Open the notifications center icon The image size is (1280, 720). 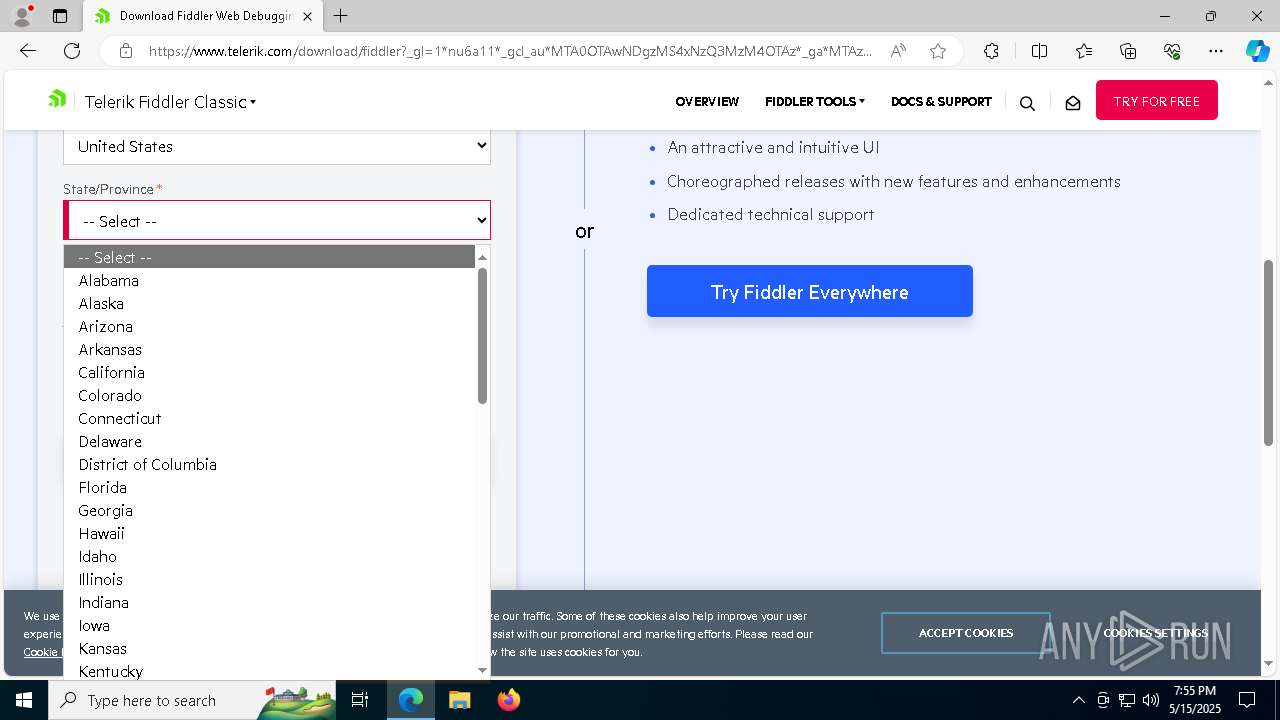click(x=1247, y=700)
